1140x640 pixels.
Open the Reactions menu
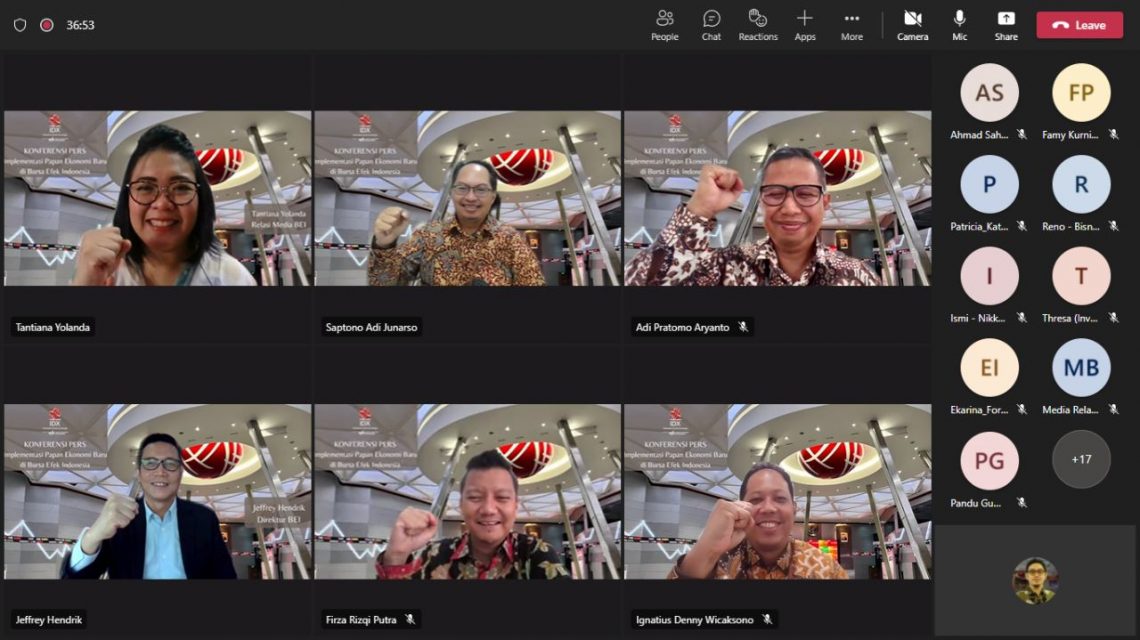758,25
